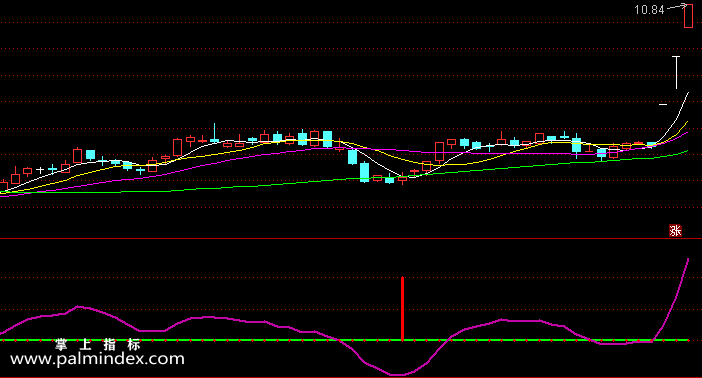The width and height of the screenshot is (702, 378).
Task: Click the tall red vertical signal bar
Action: [x=402, y=309]
